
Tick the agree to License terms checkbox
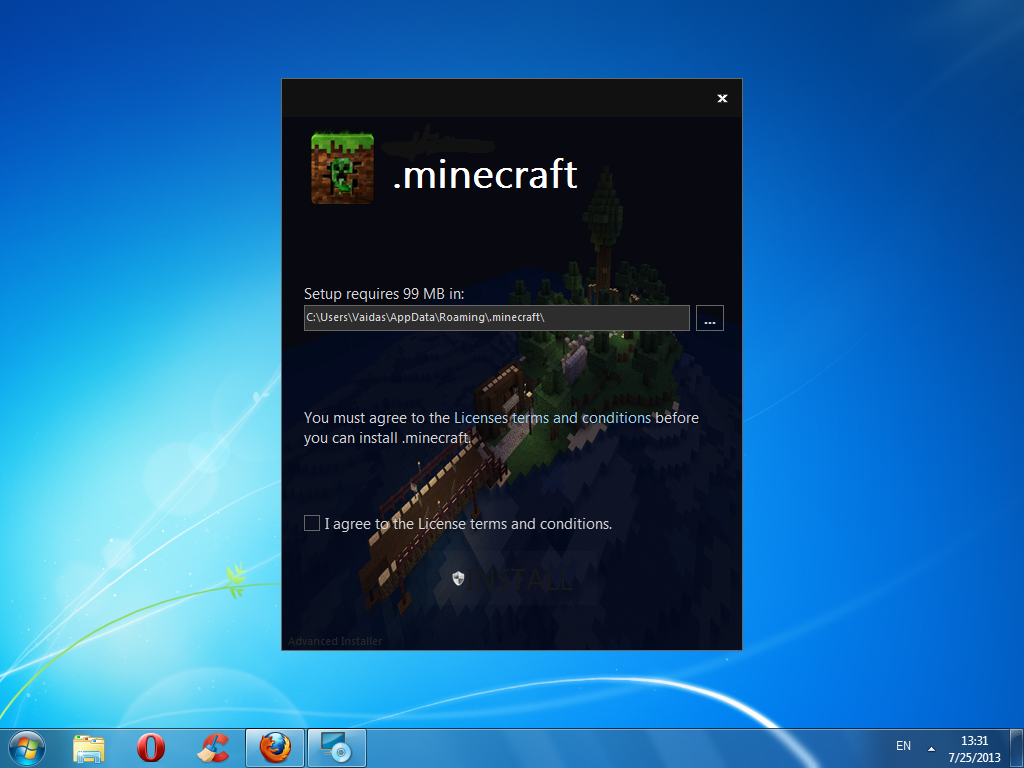(x=312, y=523)
